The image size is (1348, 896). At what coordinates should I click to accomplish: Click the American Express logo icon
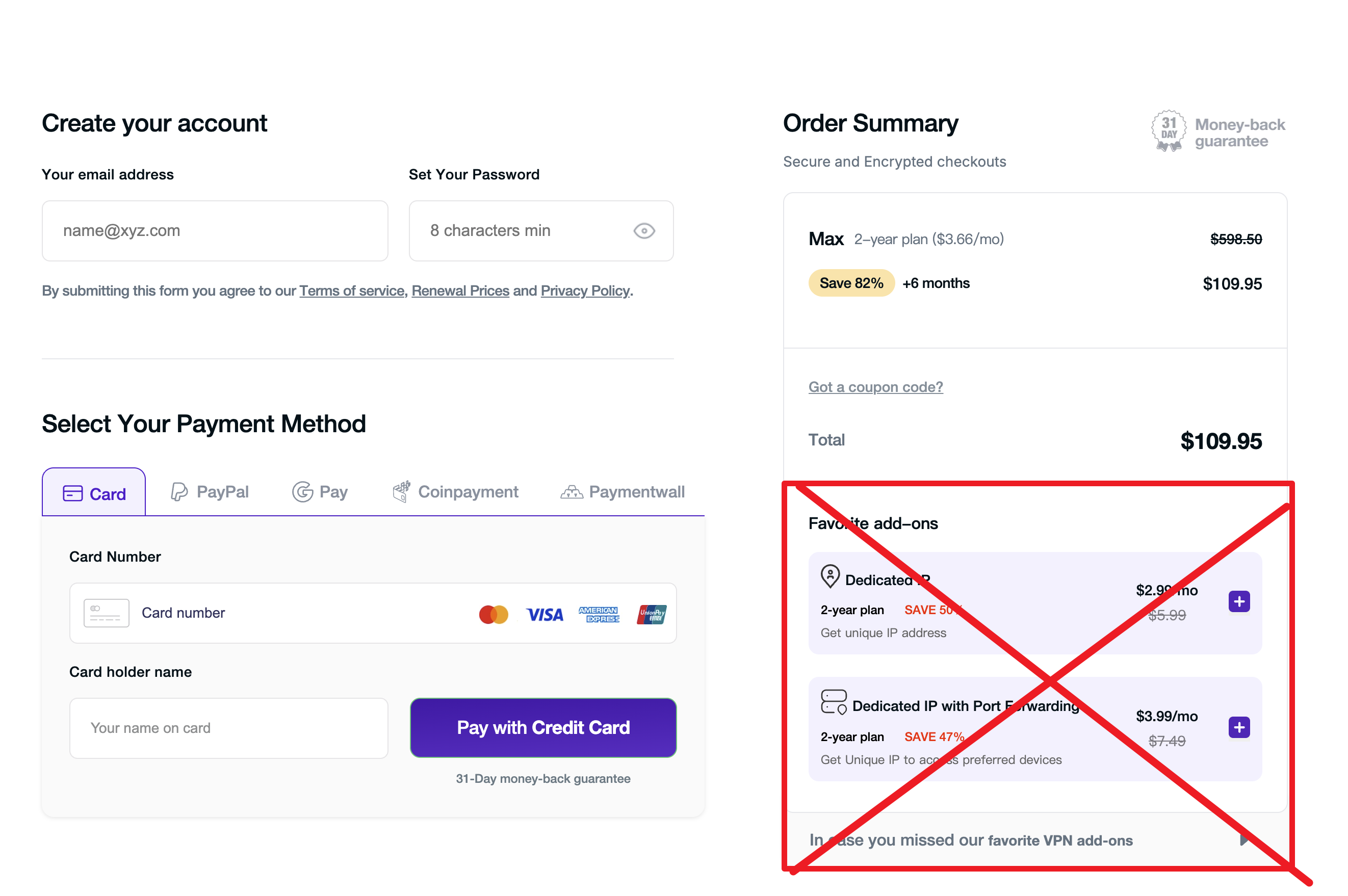click(599, 614)
